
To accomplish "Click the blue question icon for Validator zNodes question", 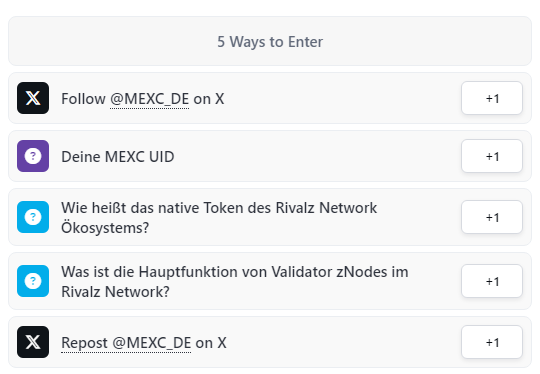I will (33, 281).
